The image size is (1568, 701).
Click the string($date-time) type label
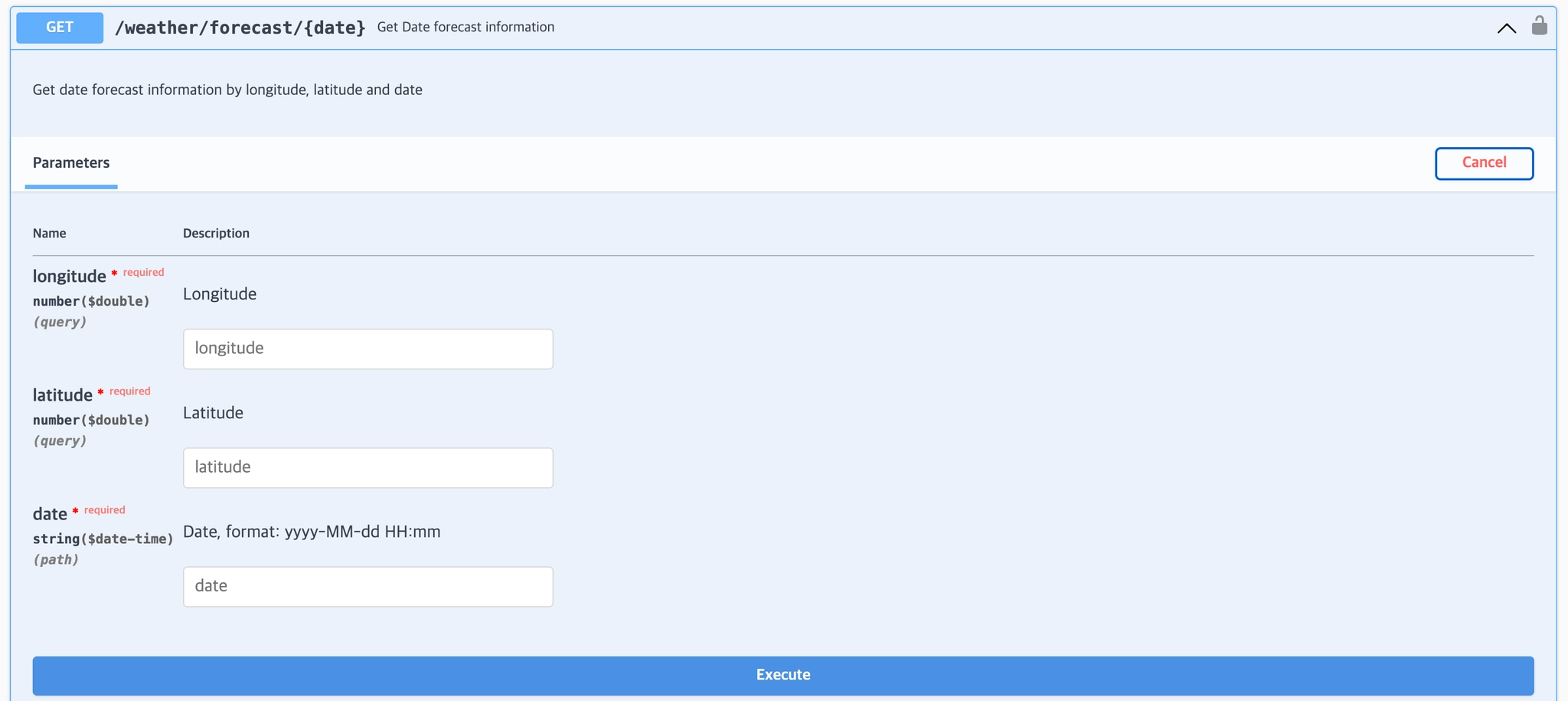[x=103, y=539]
